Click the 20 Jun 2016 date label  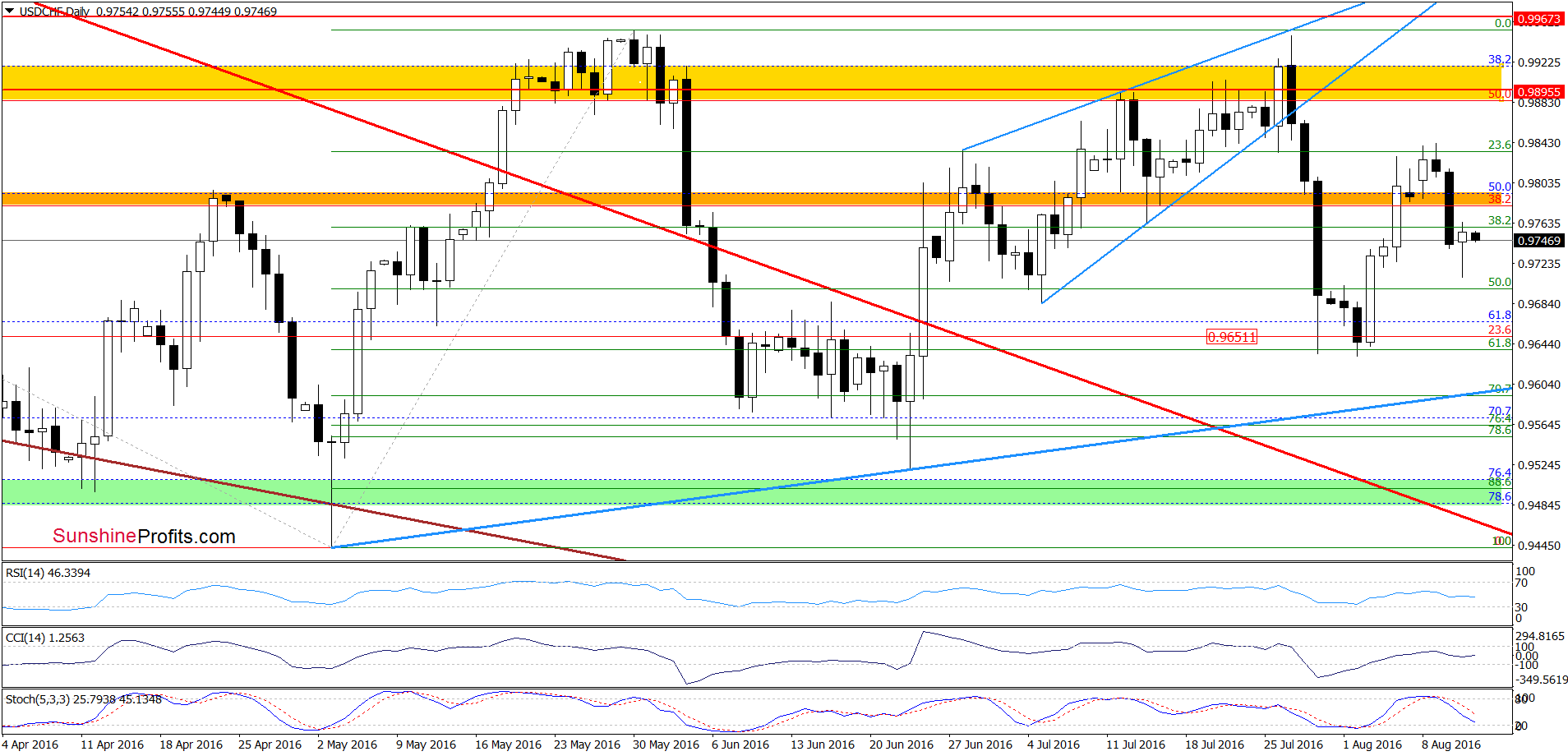point(902,744)
